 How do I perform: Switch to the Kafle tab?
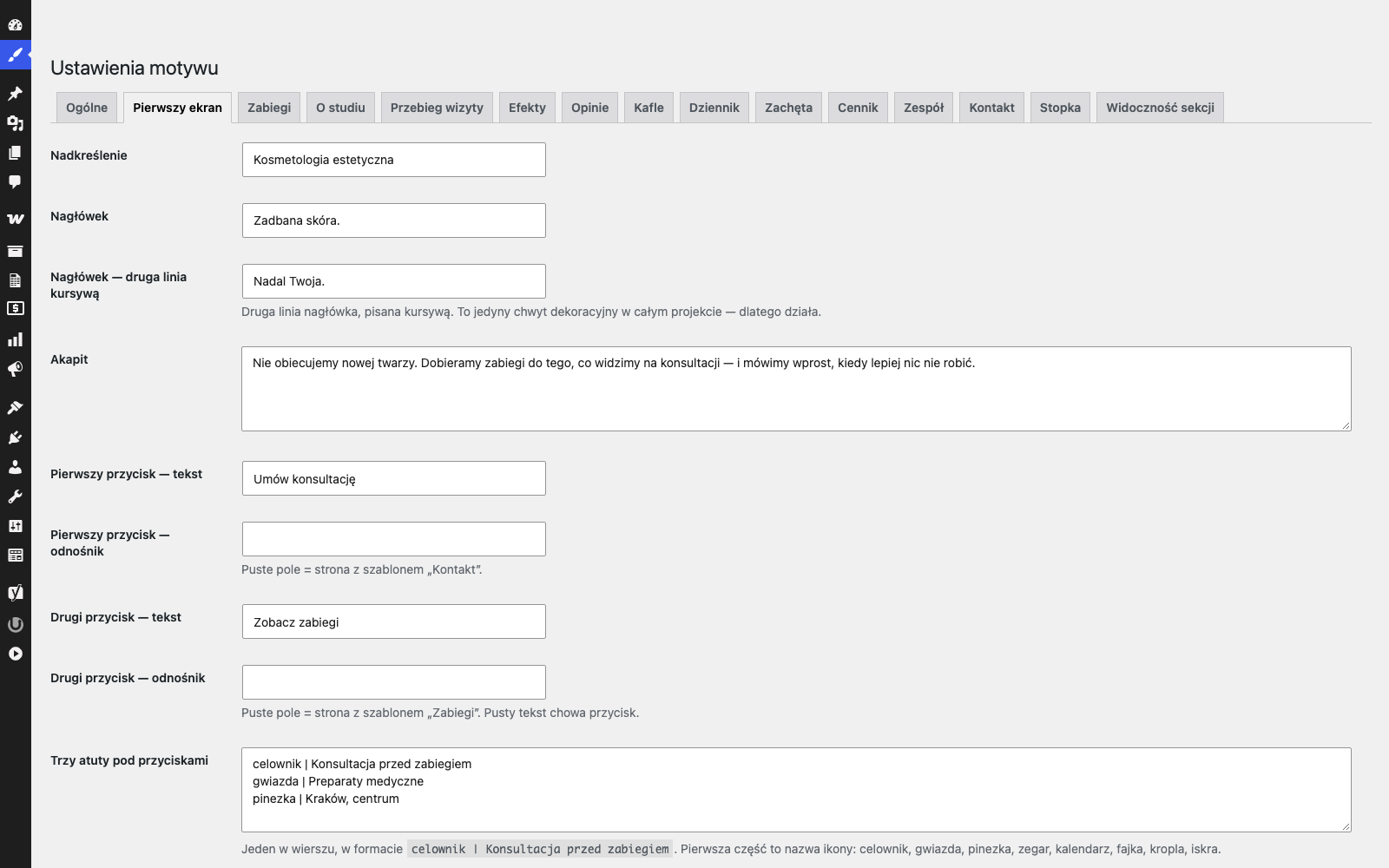coord(648,108)
